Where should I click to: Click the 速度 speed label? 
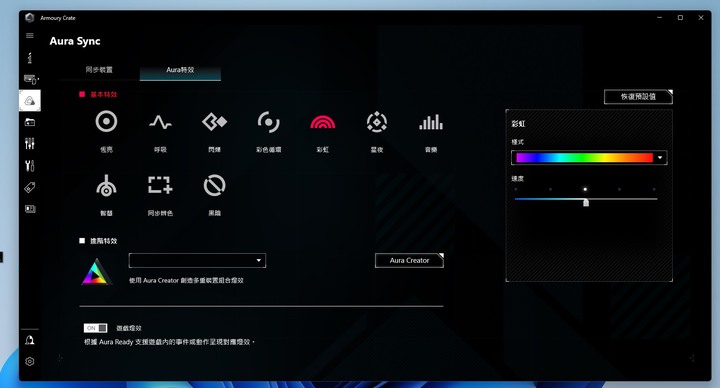tap(518, 179)
